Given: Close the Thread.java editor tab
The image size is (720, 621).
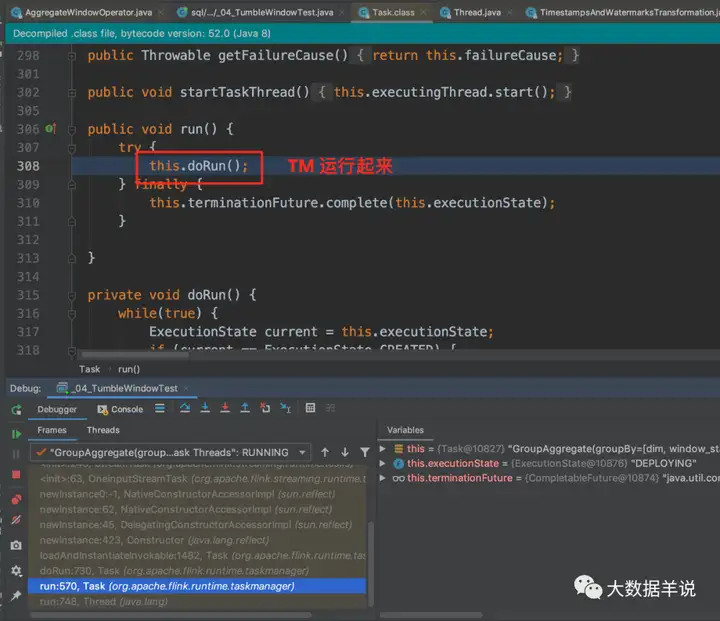Looking at the screenshot, I should pos(510,12).
